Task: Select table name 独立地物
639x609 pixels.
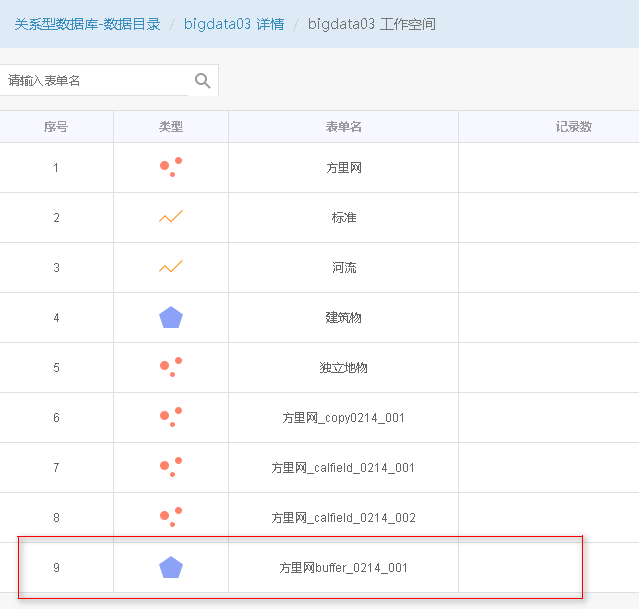Action: coord(344,368)
